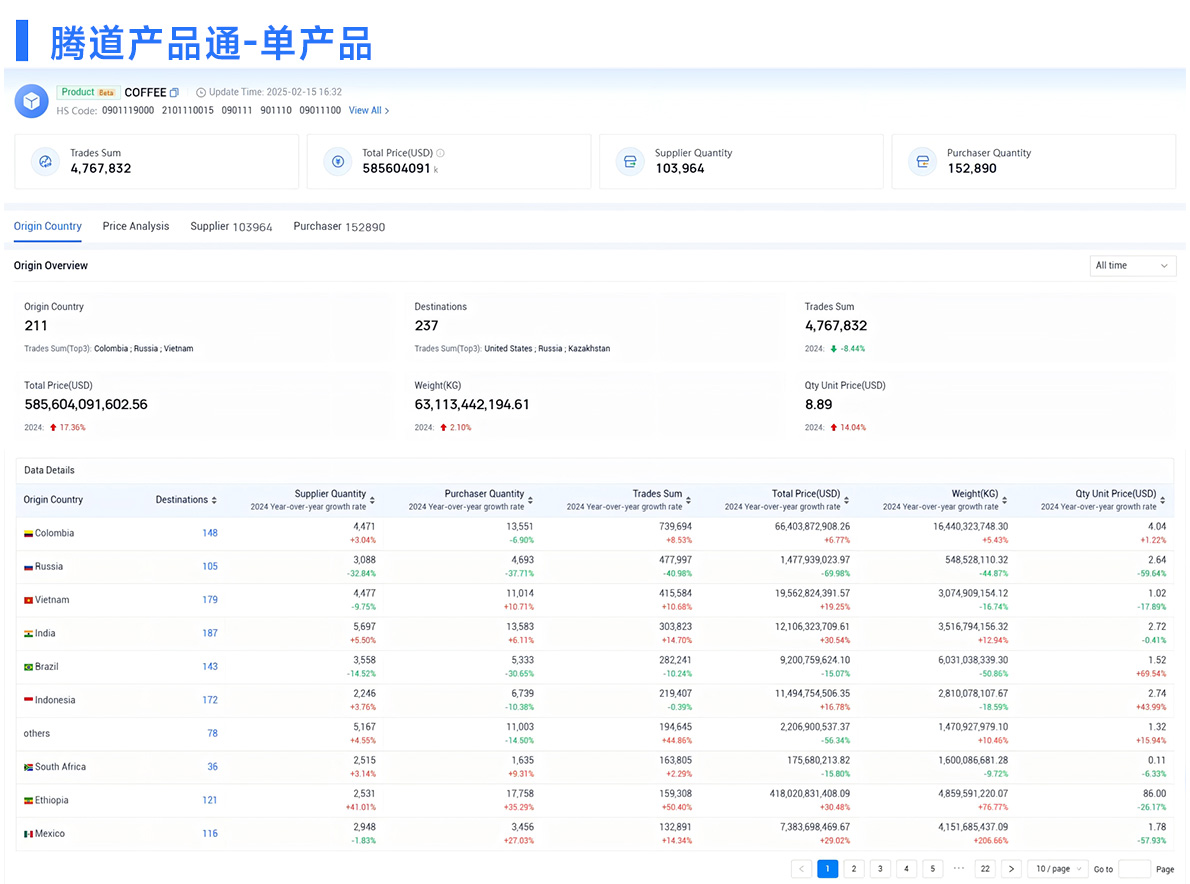Viewport: 1190px width, 884px height.
Task: Expand HS codes with View All
Action: point(369,111)
